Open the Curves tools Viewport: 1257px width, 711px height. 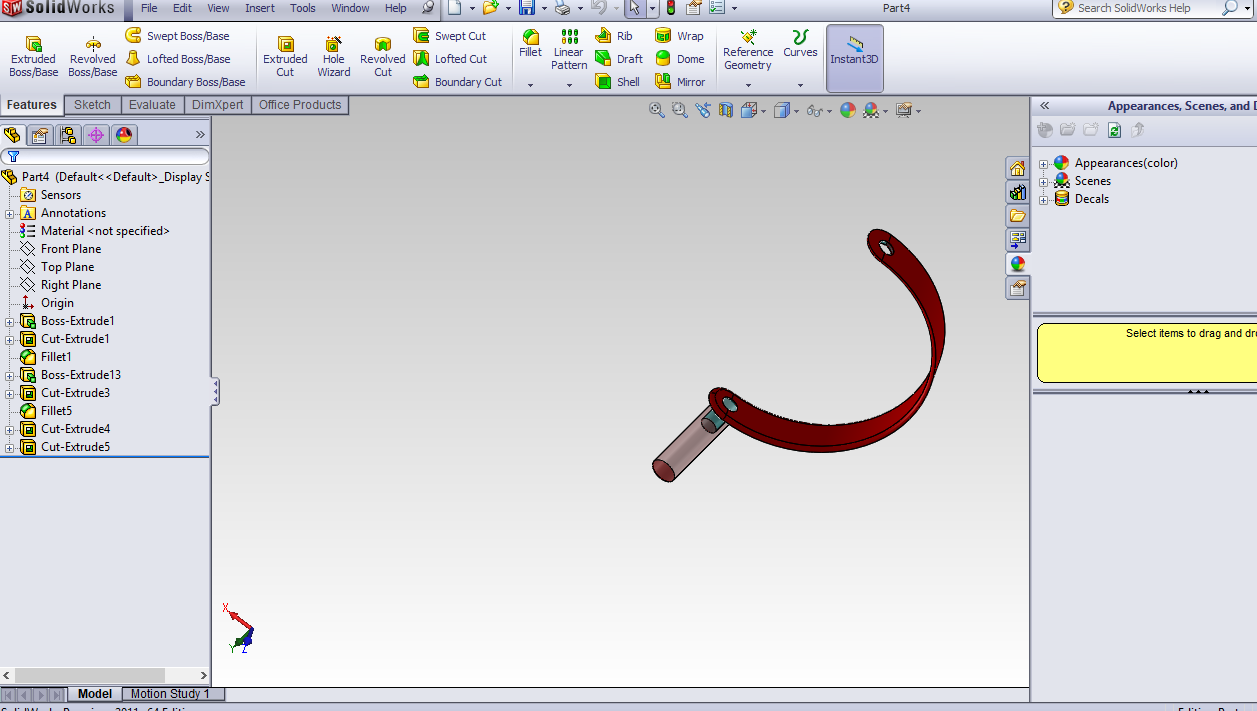[800, 44]
